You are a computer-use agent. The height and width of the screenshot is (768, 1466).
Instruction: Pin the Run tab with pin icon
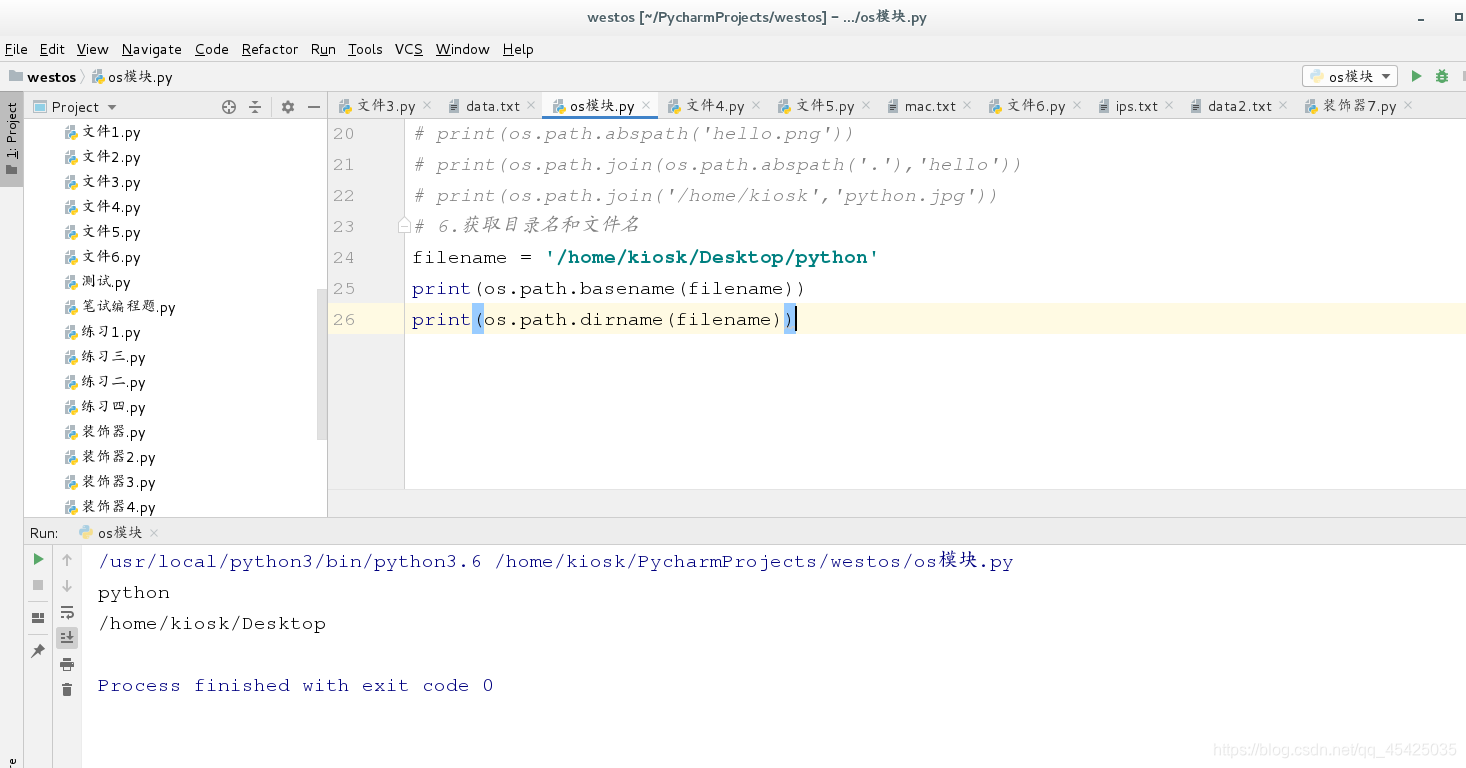38,651
